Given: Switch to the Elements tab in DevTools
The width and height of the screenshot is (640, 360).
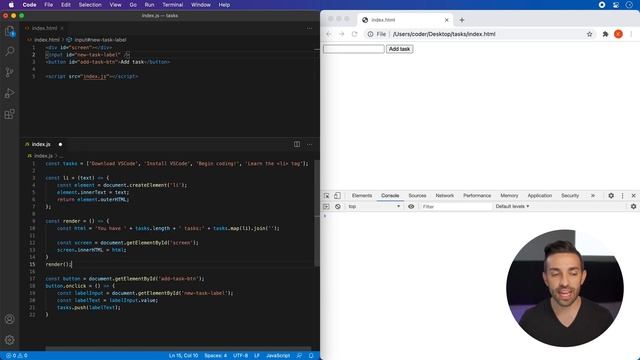Looking at the screenshot, I should [362, 196].
